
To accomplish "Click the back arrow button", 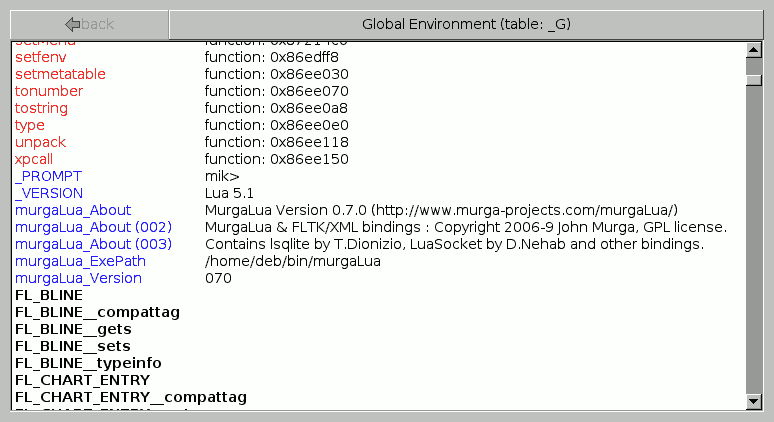I will [x=89, y=24].
